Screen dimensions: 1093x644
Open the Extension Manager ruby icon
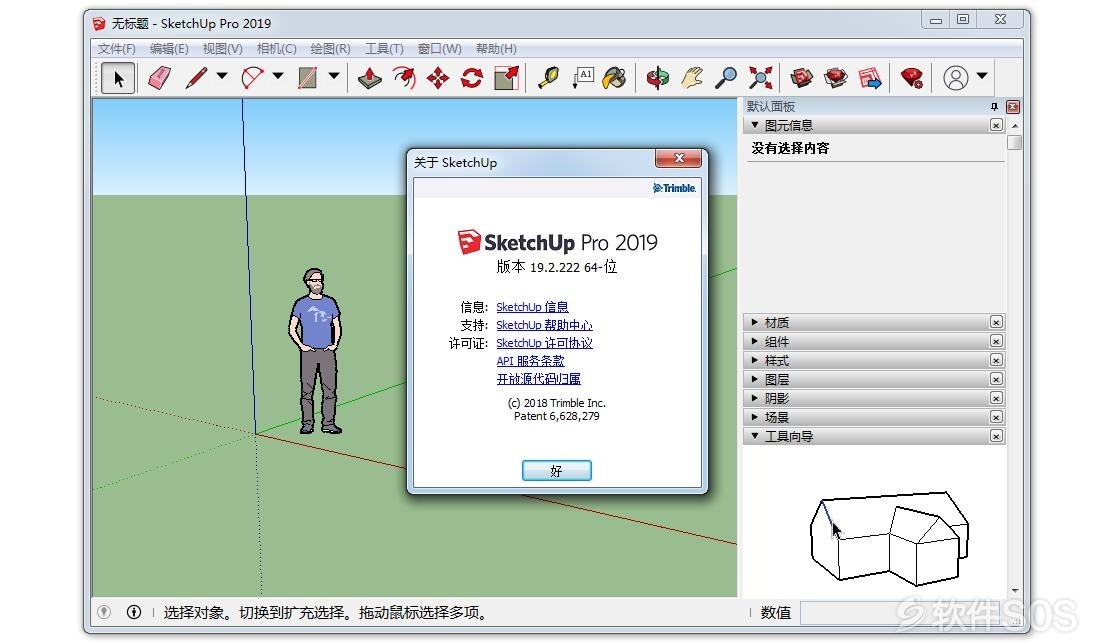[912, 77]
